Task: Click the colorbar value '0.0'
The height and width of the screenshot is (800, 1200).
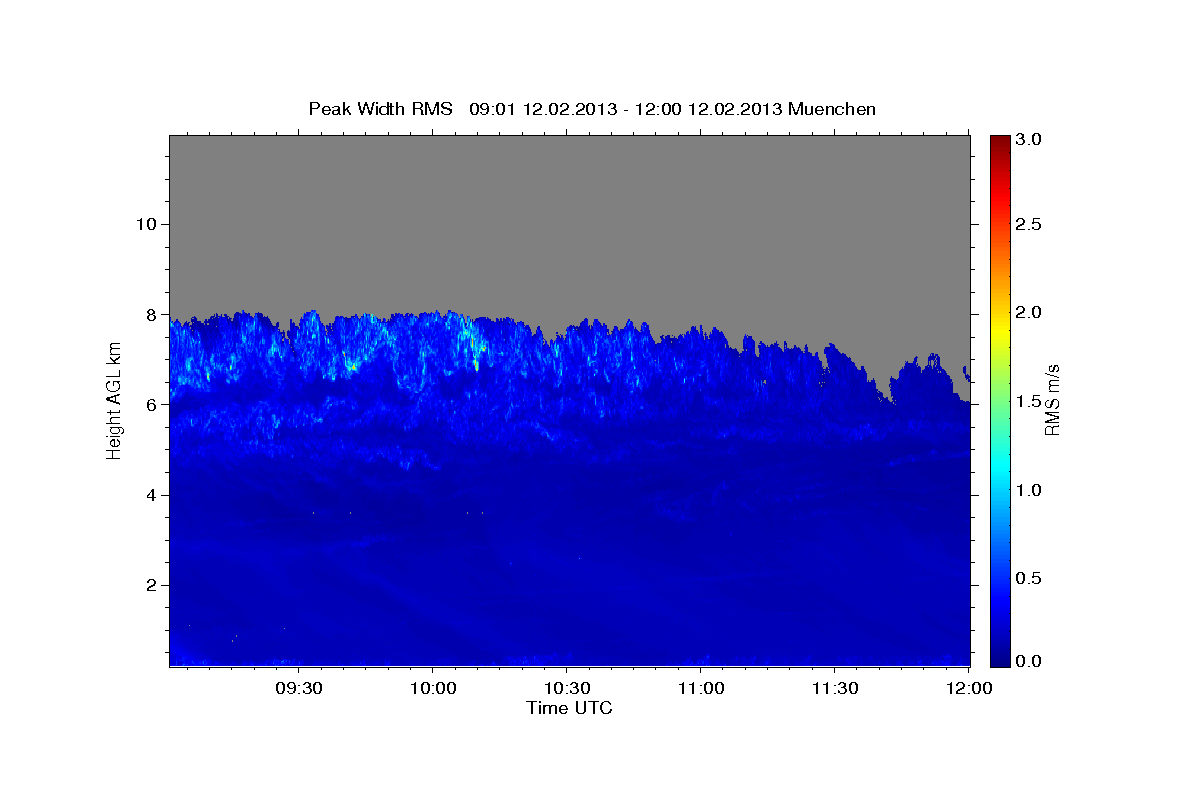Action: (x=1030, y=662)
